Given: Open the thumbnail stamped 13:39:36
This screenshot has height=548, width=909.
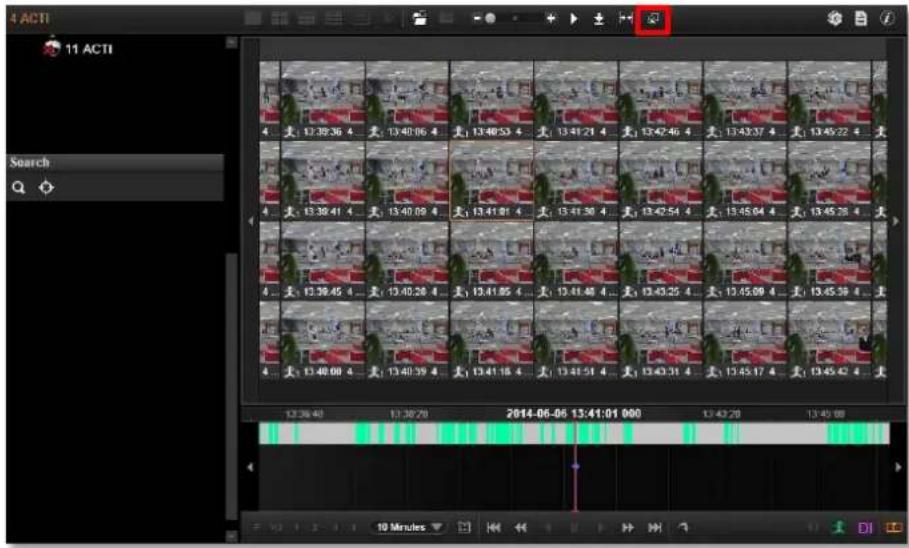Looking at the screenshot, I should coord(323,100).
